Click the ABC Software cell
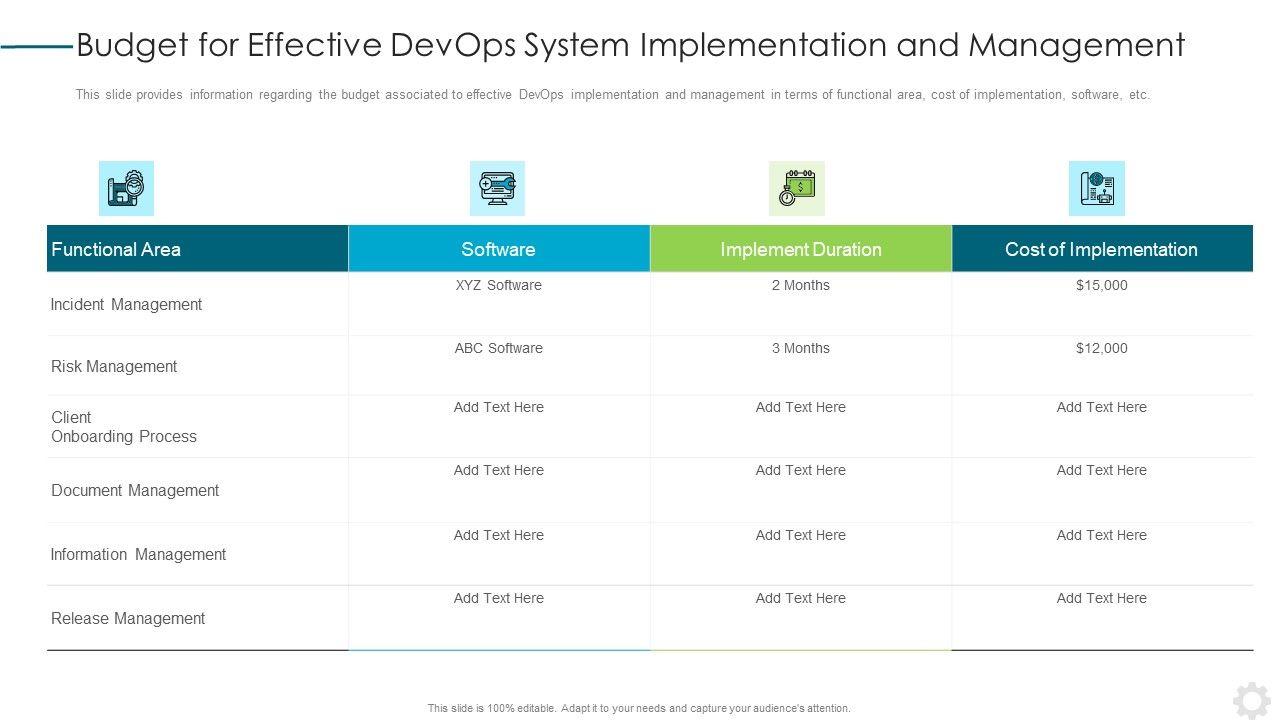The height and width of the screenshot is (720, 1280). tap(498, 349)
